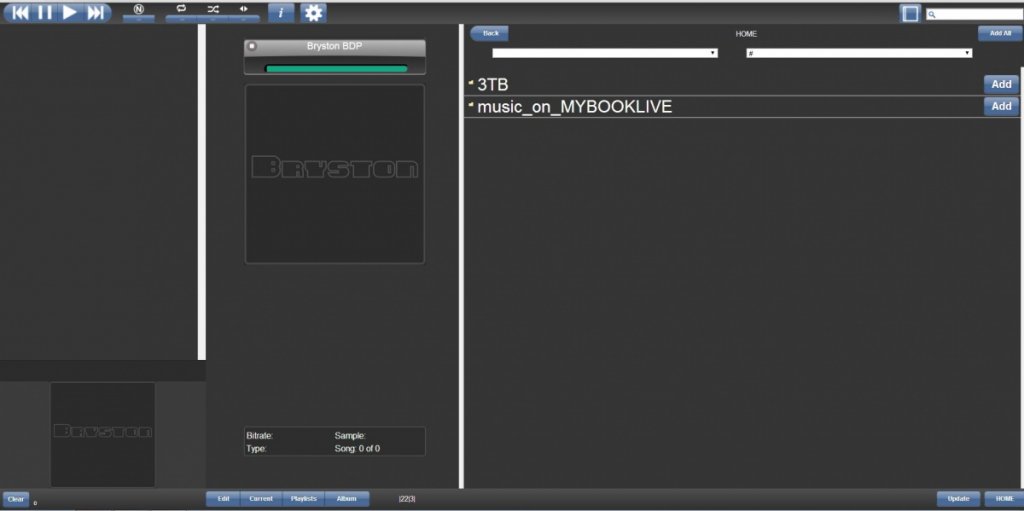This screenshot has width=1024, height=511.
Task: Open settings with the gear icon
Action: tap(313, 12)
